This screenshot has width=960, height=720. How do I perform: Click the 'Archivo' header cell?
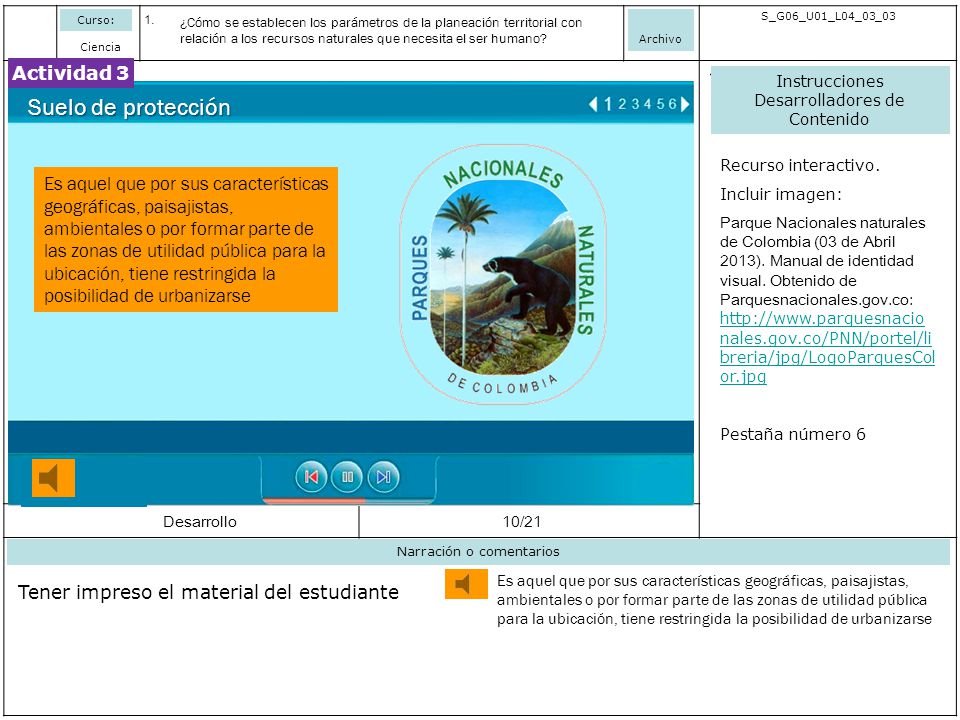pos(660,31)
